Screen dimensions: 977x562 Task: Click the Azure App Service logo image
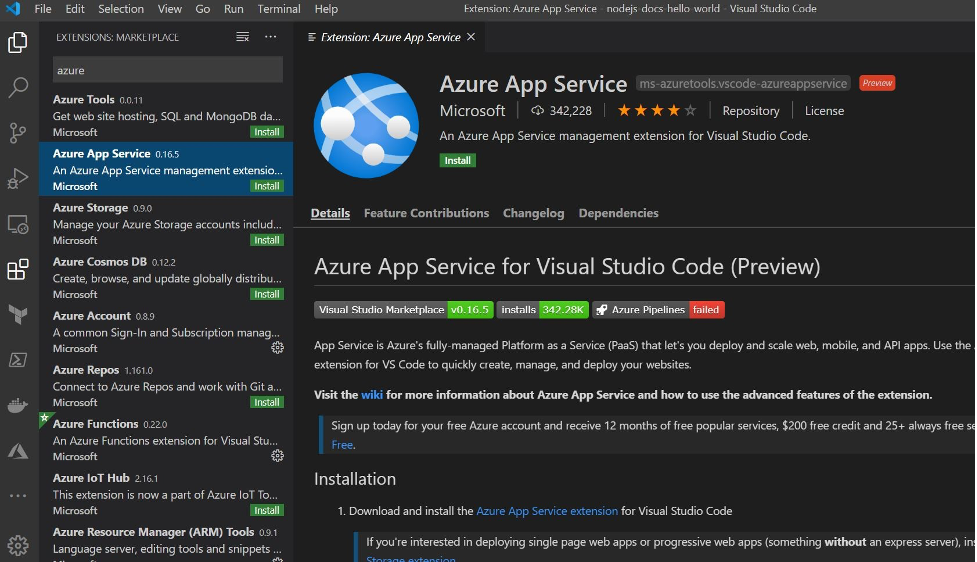coord(366,125)
